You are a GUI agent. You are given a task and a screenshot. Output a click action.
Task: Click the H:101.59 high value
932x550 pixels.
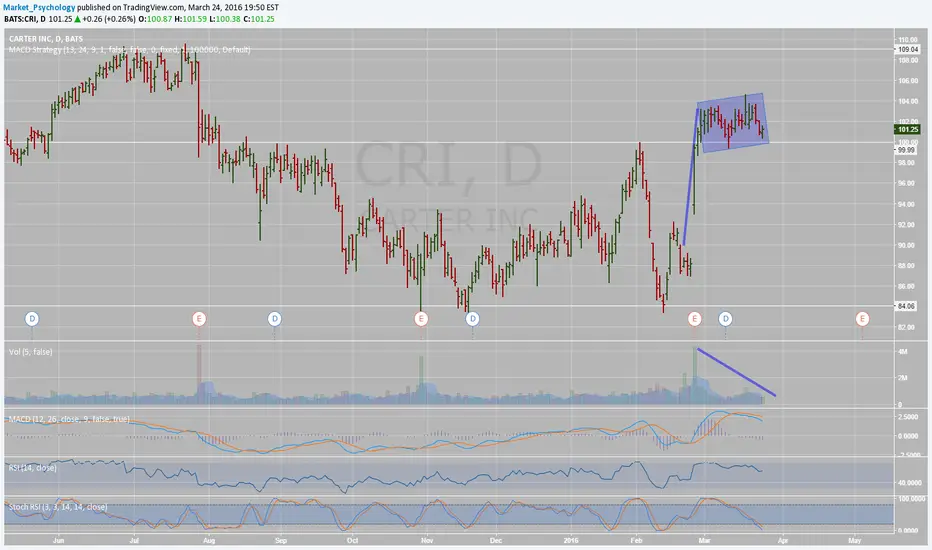190,19
